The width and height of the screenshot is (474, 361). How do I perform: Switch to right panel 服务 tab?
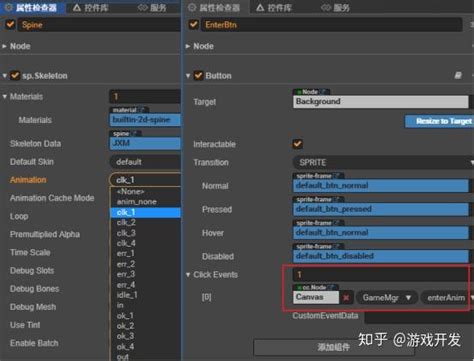pos(335,7)
